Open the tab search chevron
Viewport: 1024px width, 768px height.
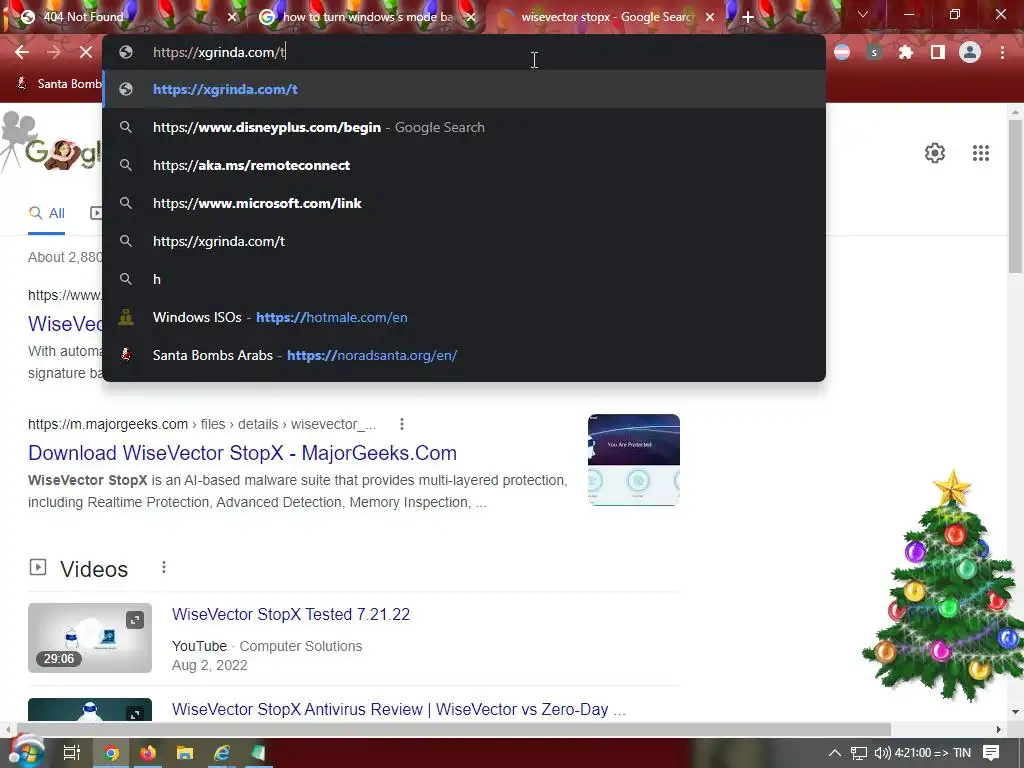[x=863, y=14]
